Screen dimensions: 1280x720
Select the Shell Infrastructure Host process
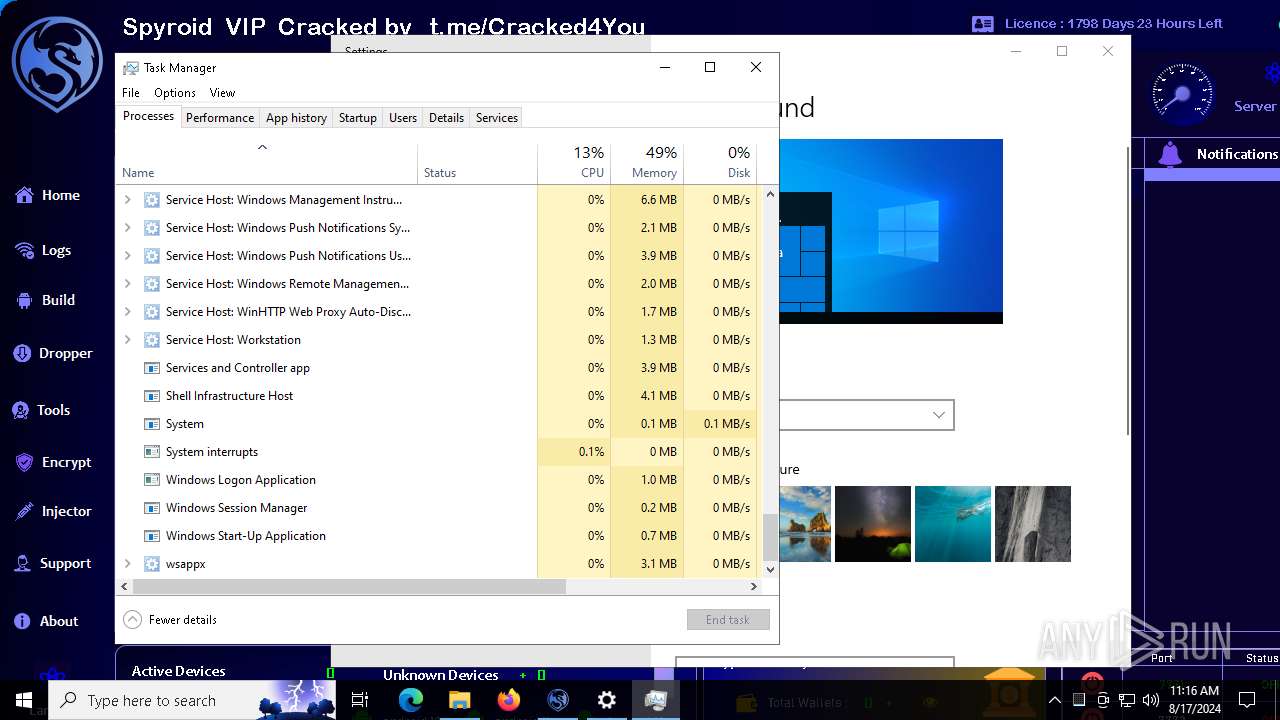click(x=438, y=396)
